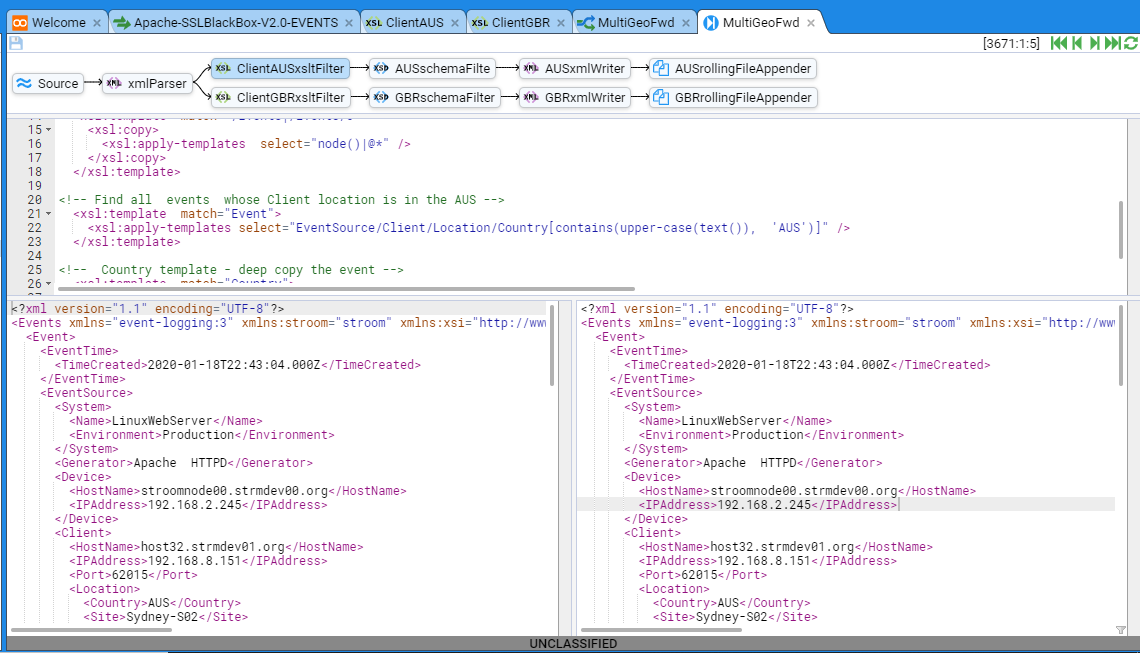Switch to the Welcome tab
Viewport: 1140px width, 653px height.
point(57,22)
